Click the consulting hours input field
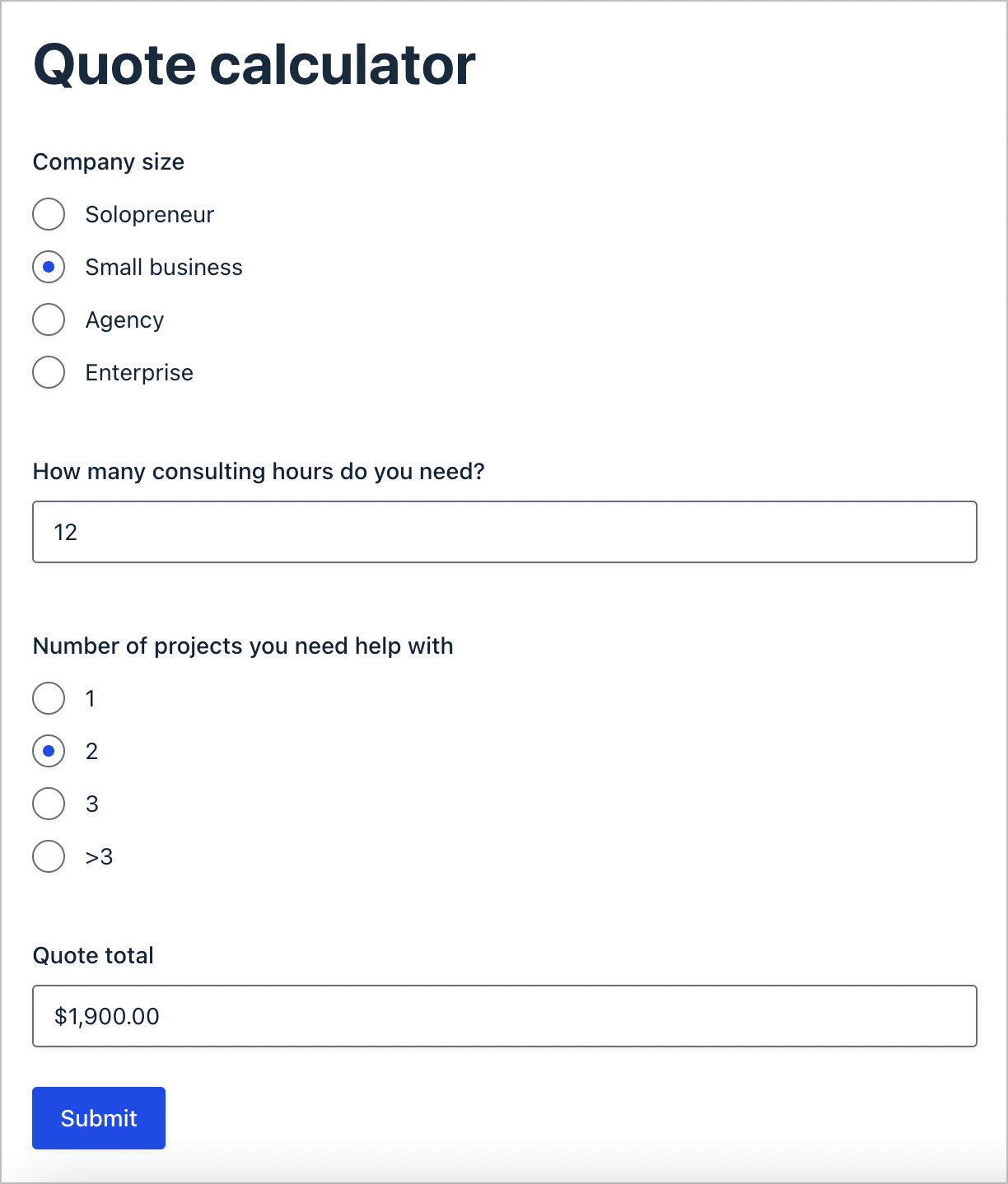The width and height of the screenshot is (1008, 1184). tap(504, 531)
